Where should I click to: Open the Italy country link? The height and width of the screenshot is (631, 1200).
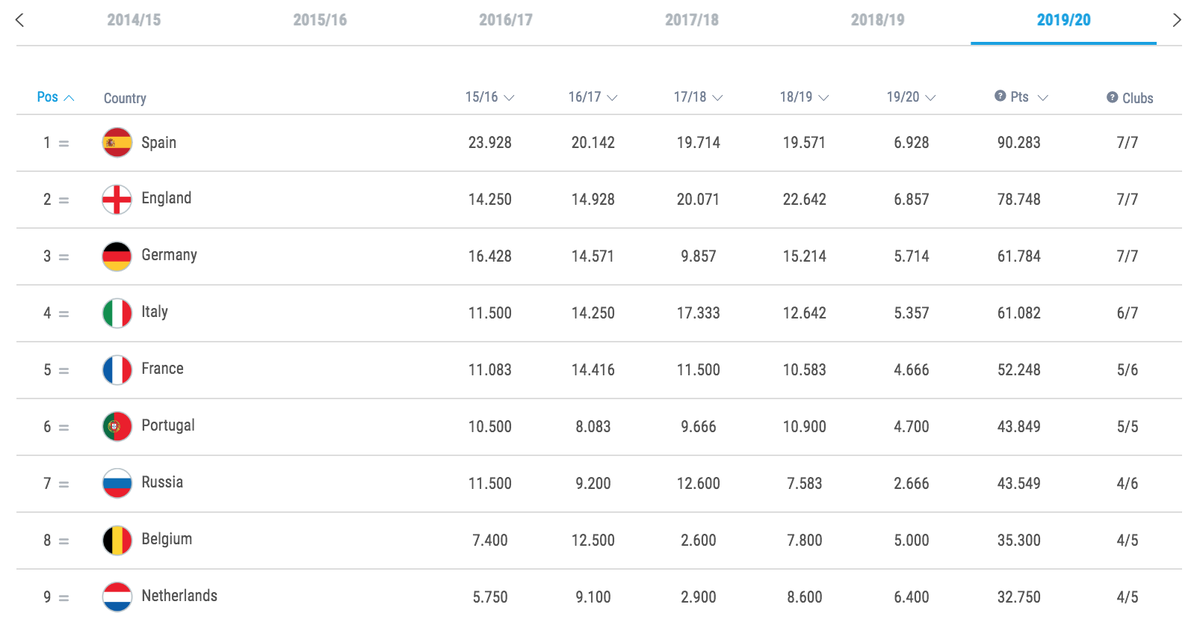pos(154,312)
